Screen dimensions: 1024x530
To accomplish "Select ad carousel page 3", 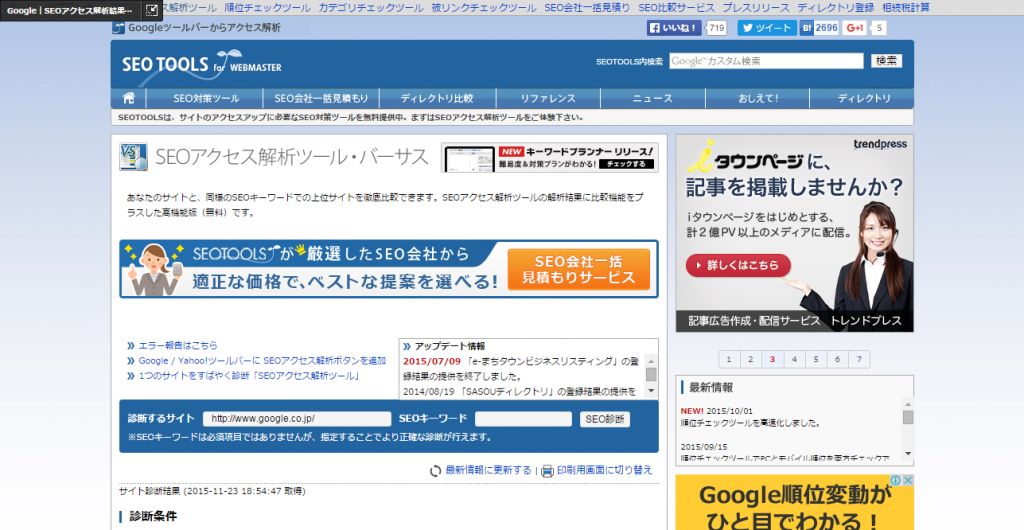I will [773, 359].
